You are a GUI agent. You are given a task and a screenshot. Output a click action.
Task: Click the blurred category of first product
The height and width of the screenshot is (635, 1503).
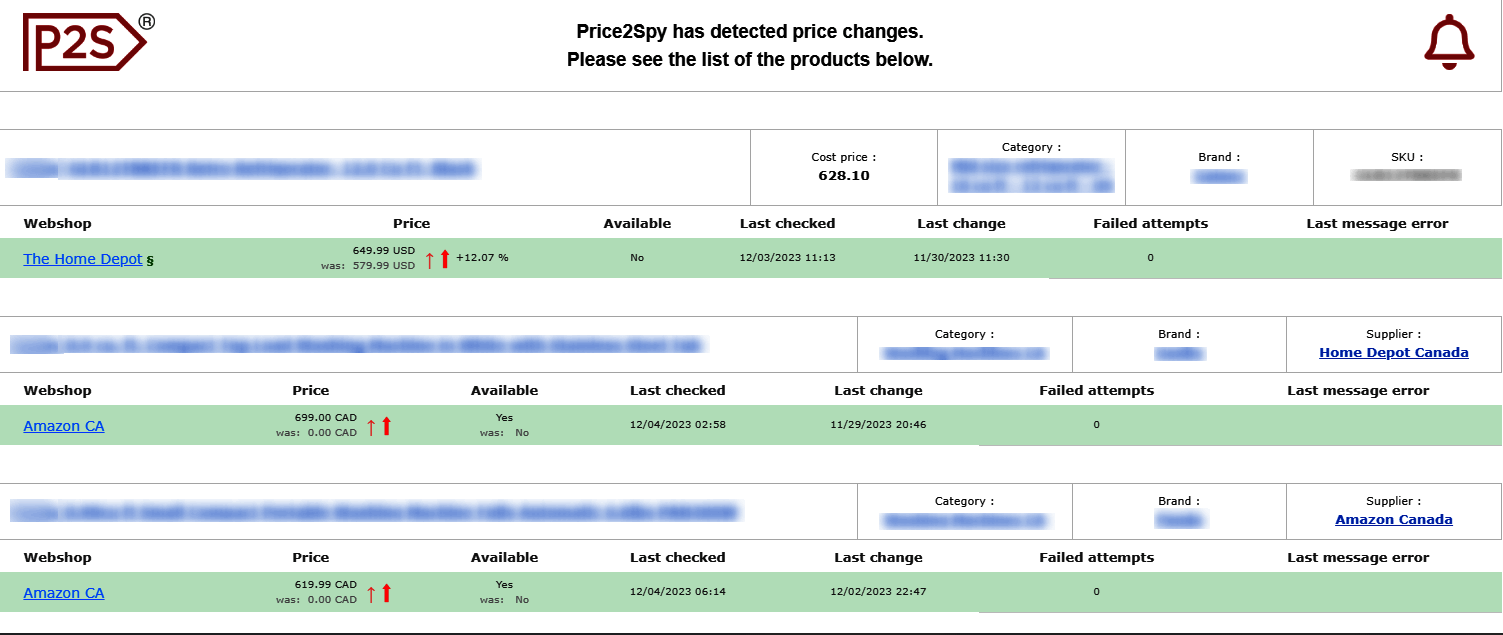pos(1030,175)
